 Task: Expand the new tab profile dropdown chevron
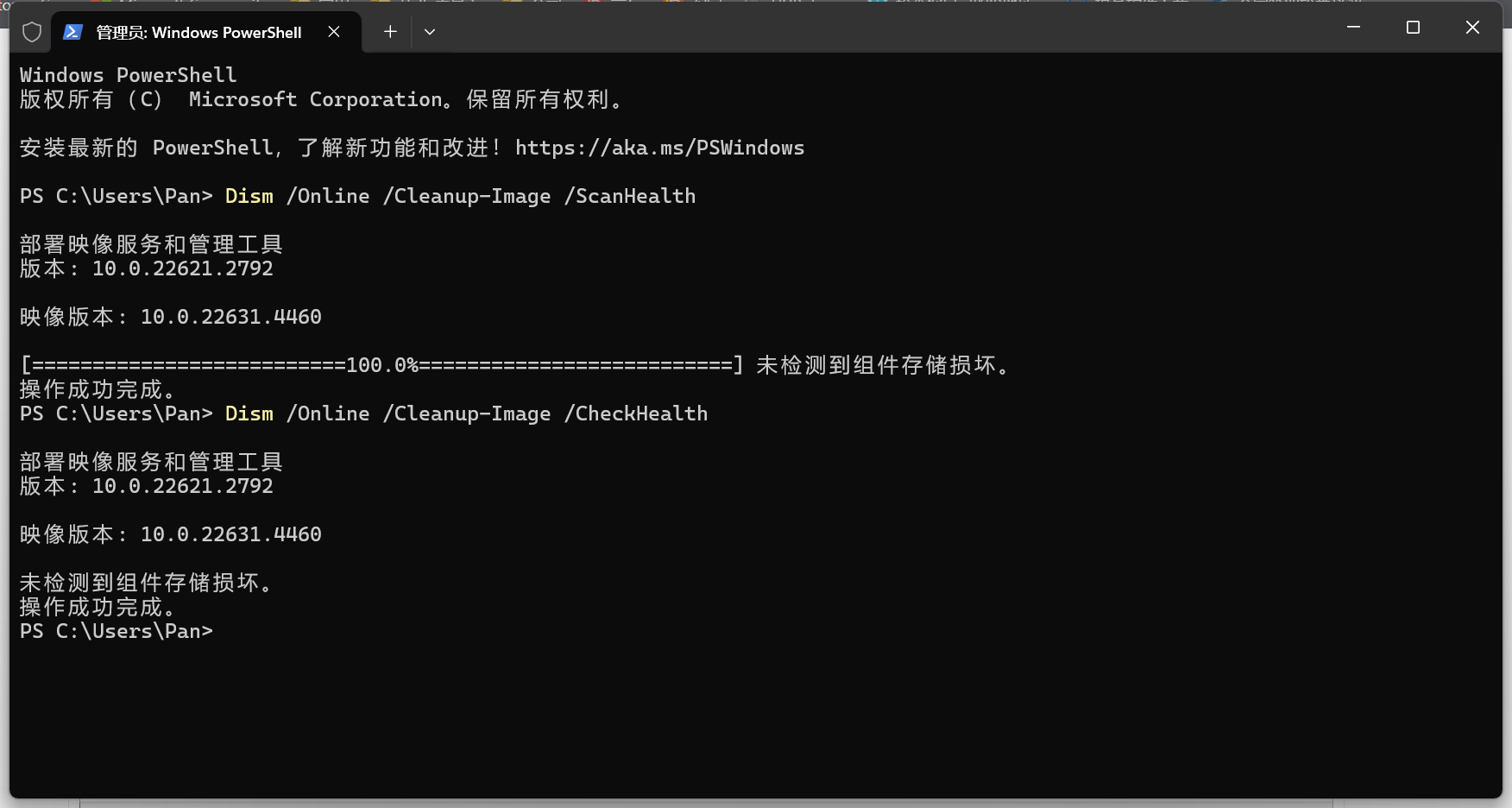(x=430, y=32)
